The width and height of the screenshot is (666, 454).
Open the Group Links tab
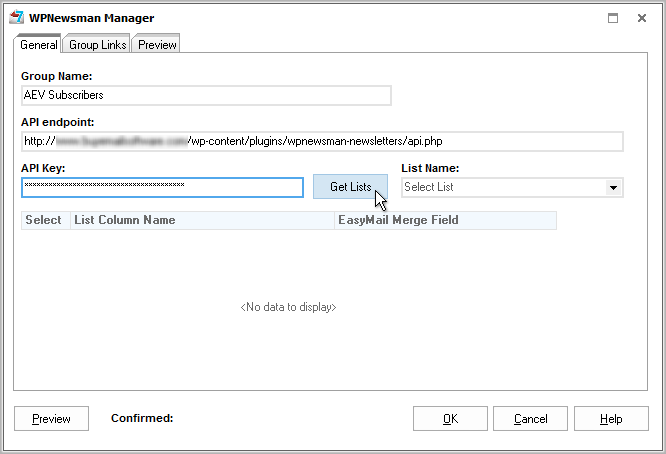tap(97, 44)
